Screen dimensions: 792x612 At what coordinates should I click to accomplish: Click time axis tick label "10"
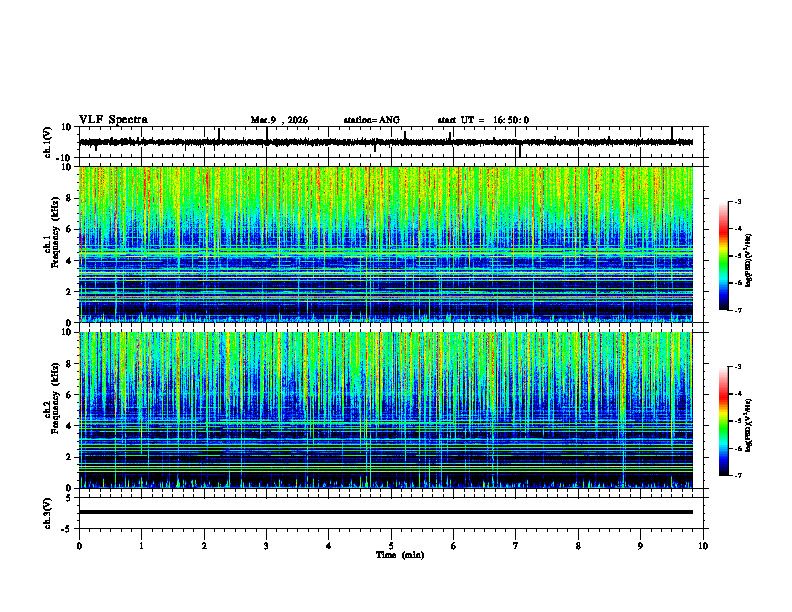pos(703,546)
